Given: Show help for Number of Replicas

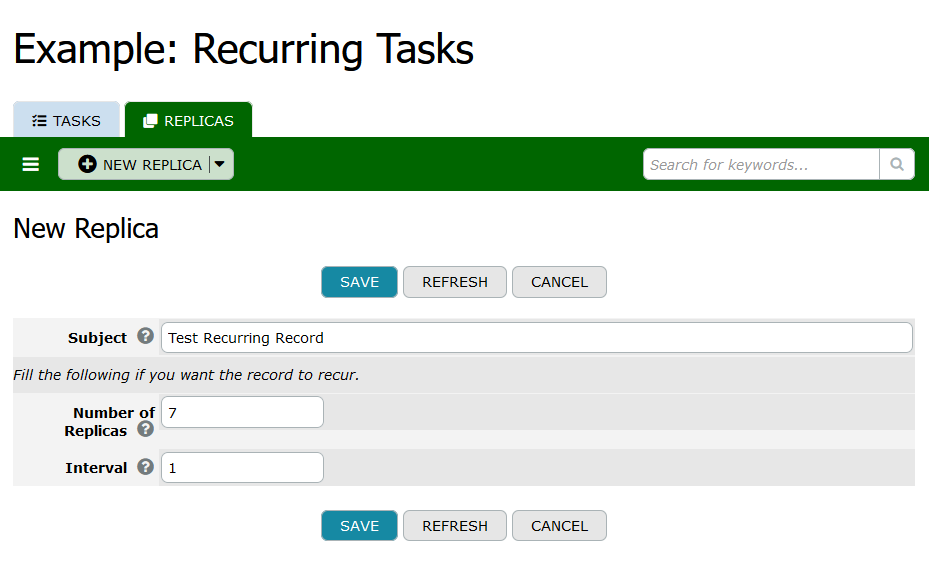Looking at the screenshot, I should (x=145, y=430).
